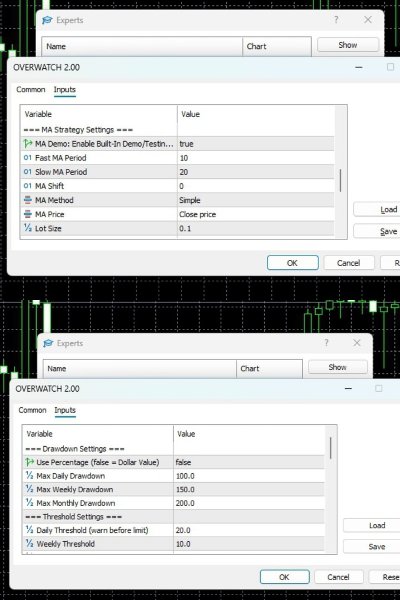Image resolution: width=400 pixels, height=600 pixels.
Task: Edit MA Shift value 0
Action: [256, 186]
